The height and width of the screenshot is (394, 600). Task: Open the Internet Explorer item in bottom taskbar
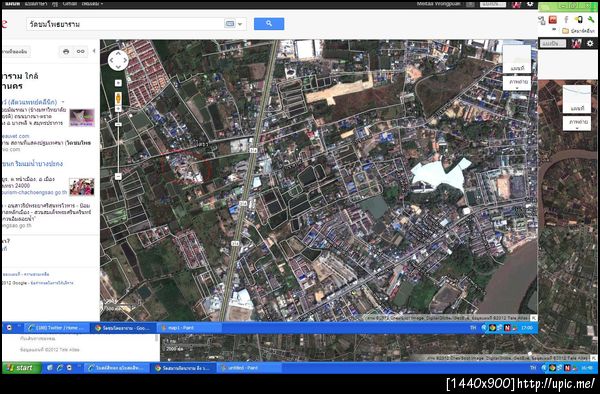(117, 368)
